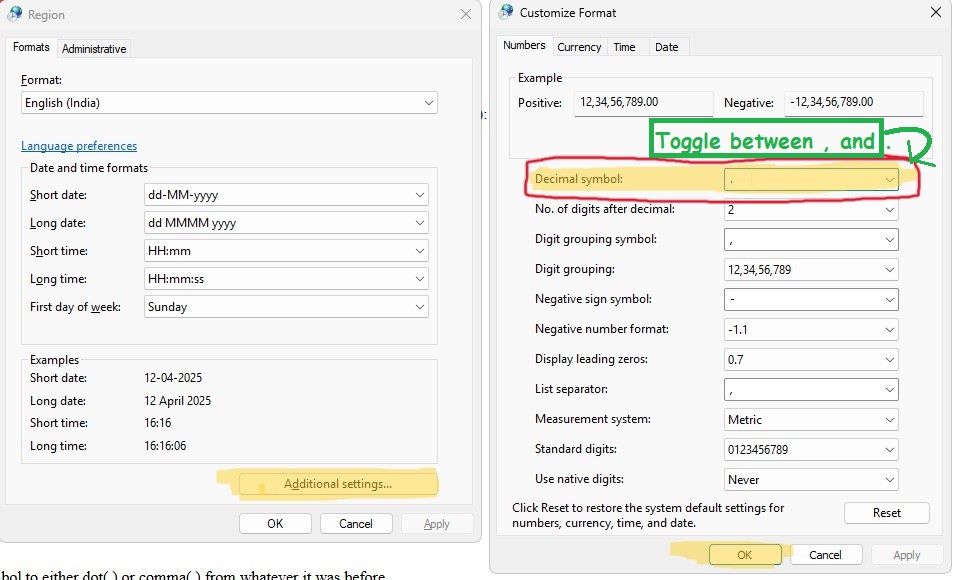Viewport: 955px width, 580px height.
Task: Expand the Negative number format dropdown
Action: (x=811, y=330)
